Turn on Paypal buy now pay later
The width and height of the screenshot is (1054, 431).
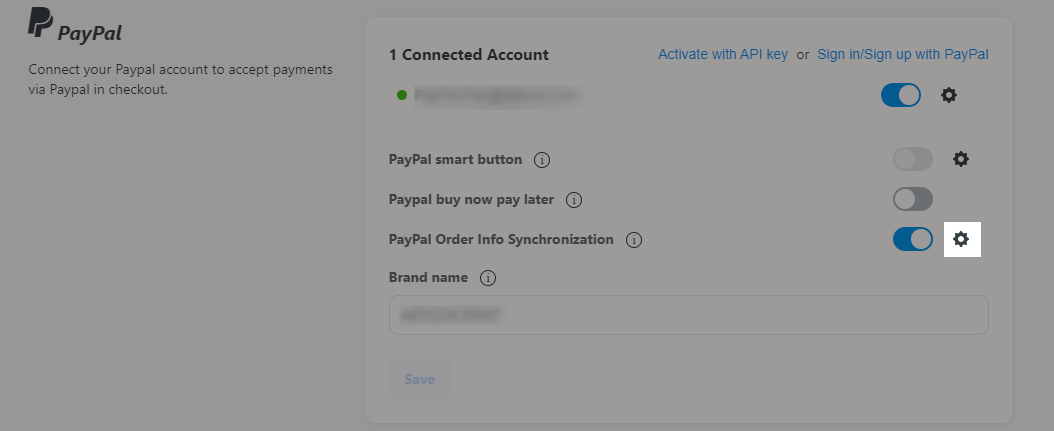913,199
